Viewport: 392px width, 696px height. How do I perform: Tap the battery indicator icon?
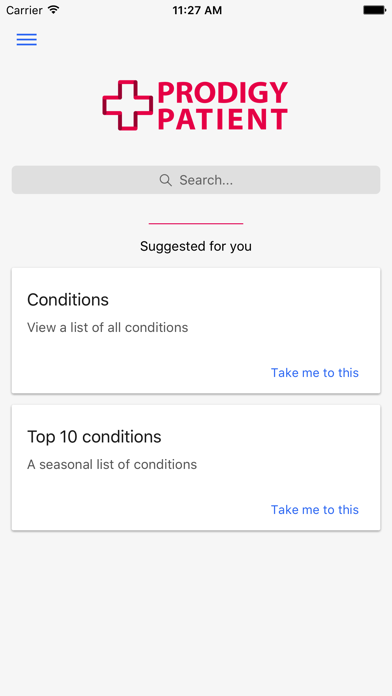(374, 10)
